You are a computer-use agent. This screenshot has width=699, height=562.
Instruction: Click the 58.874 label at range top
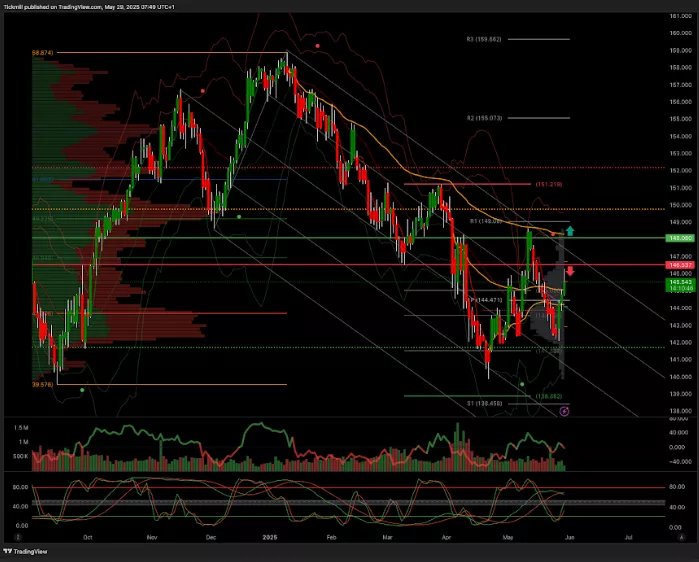42,52
